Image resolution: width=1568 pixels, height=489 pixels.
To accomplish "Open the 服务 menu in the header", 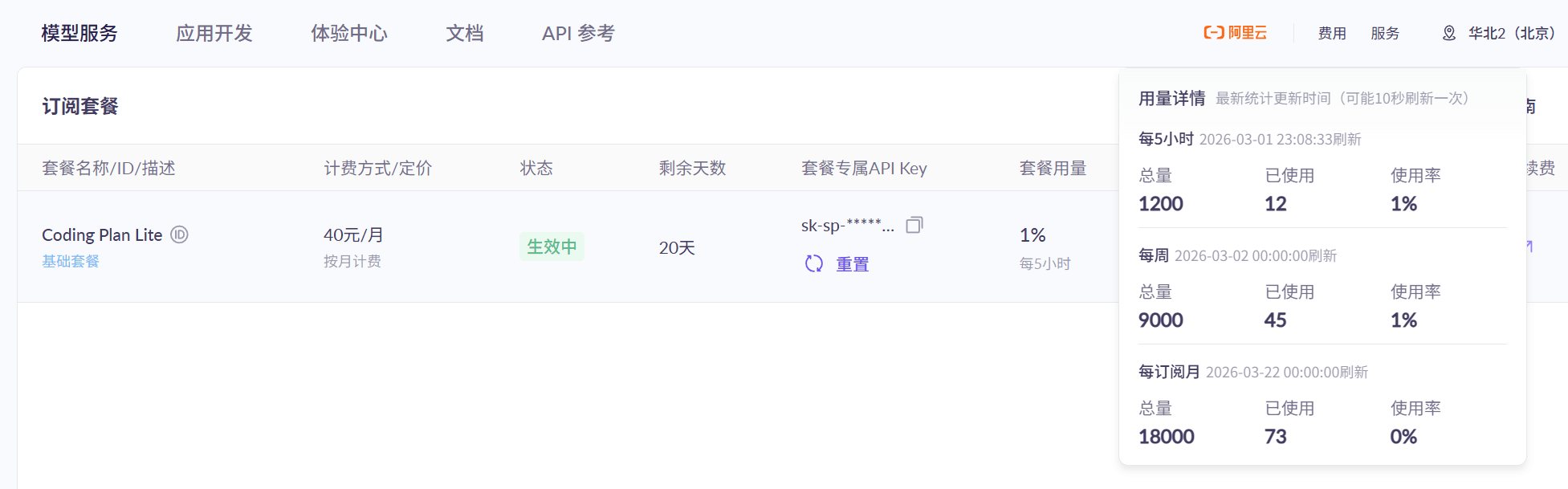I will click(1385, 33).
